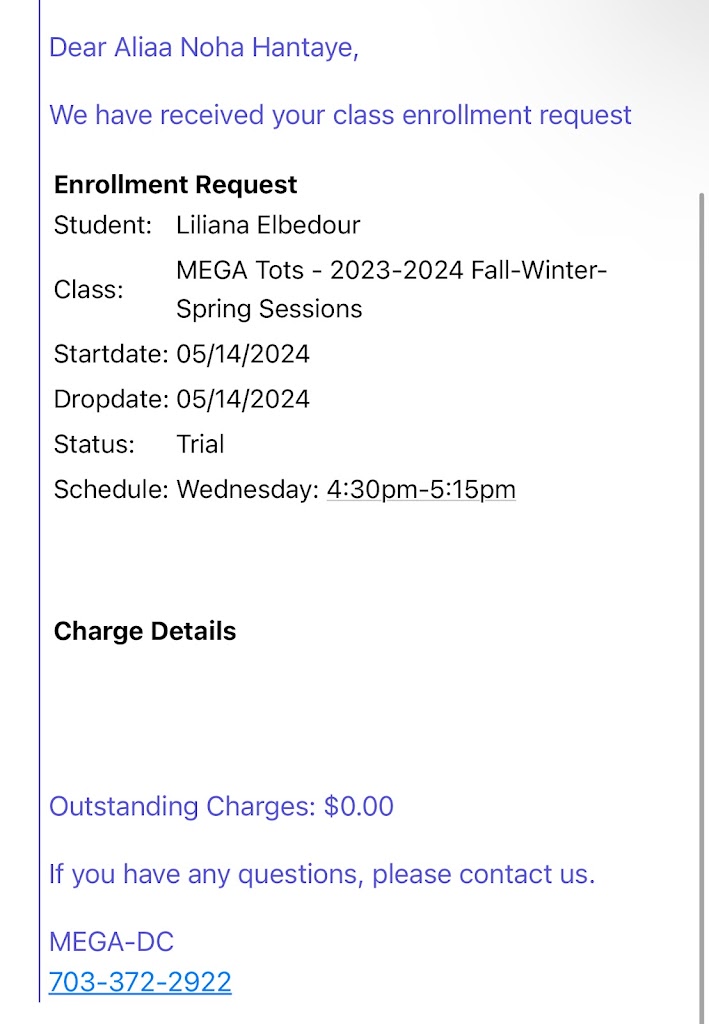Select the 'We have received your class enrollment' text
This screenshot has width=709, height=1024.
pyautogui.click(x=340, y=115)
